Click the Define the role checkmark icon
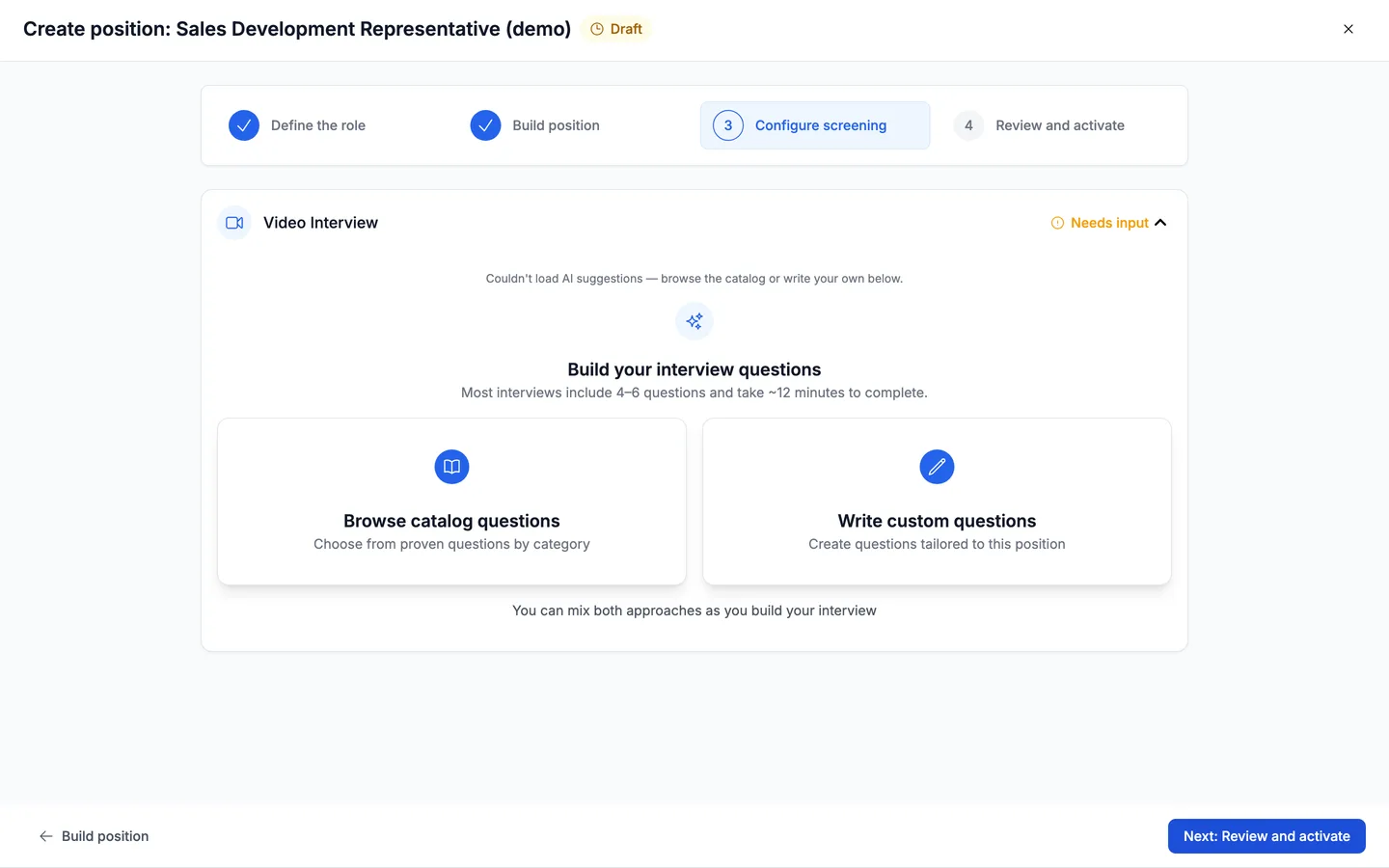Screen dimensions: 1389x868 click(x=244, y=125)
